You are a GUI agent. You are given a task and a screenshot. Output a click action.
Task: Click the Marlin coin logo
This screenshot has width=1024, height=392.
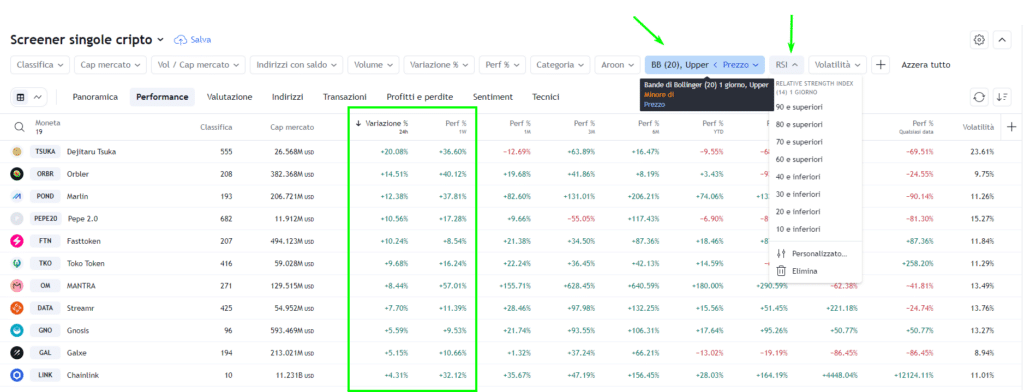point(17,196)
